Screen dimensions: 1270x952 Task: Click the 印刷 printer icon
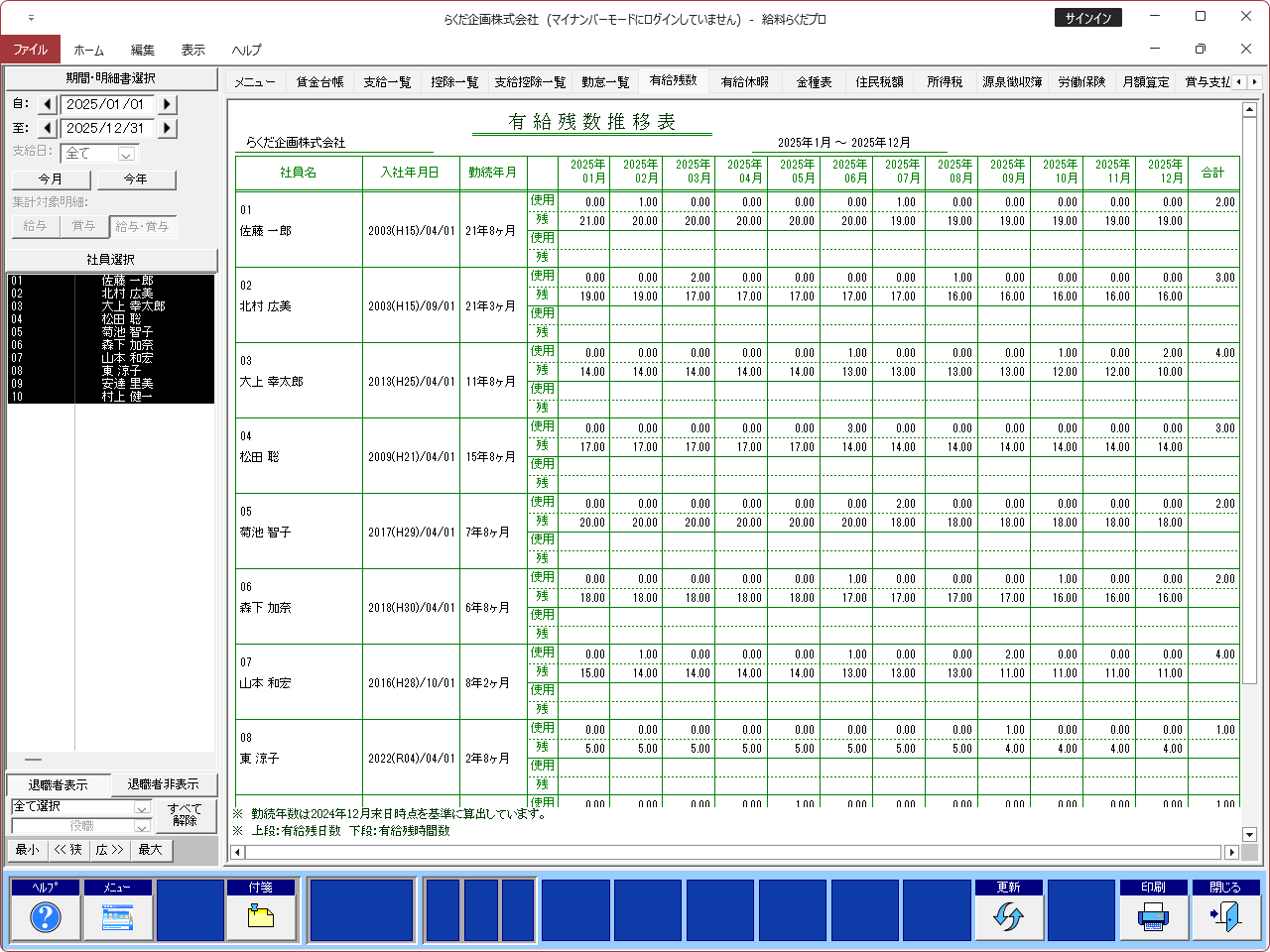pos(1153,917)
